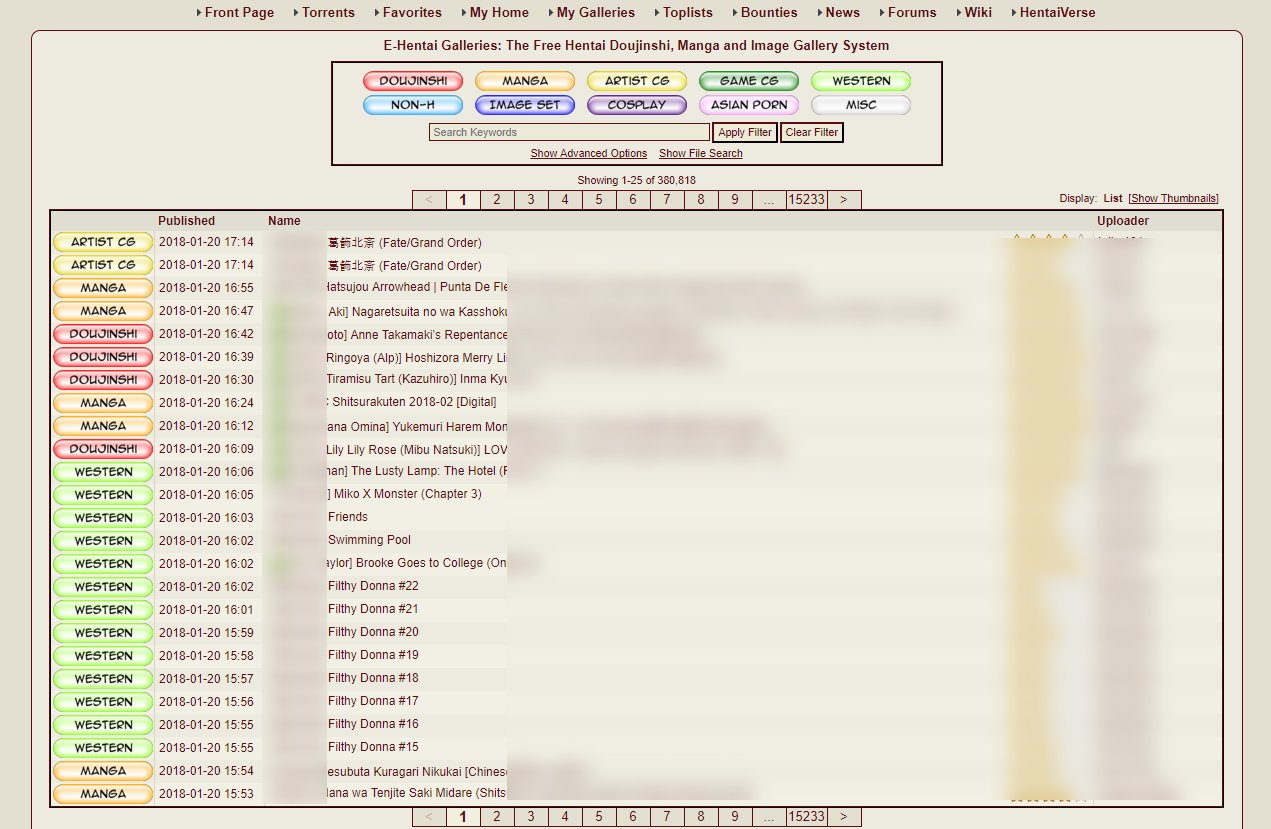
Task: Show Advanced Options for search
Action: 589,153
